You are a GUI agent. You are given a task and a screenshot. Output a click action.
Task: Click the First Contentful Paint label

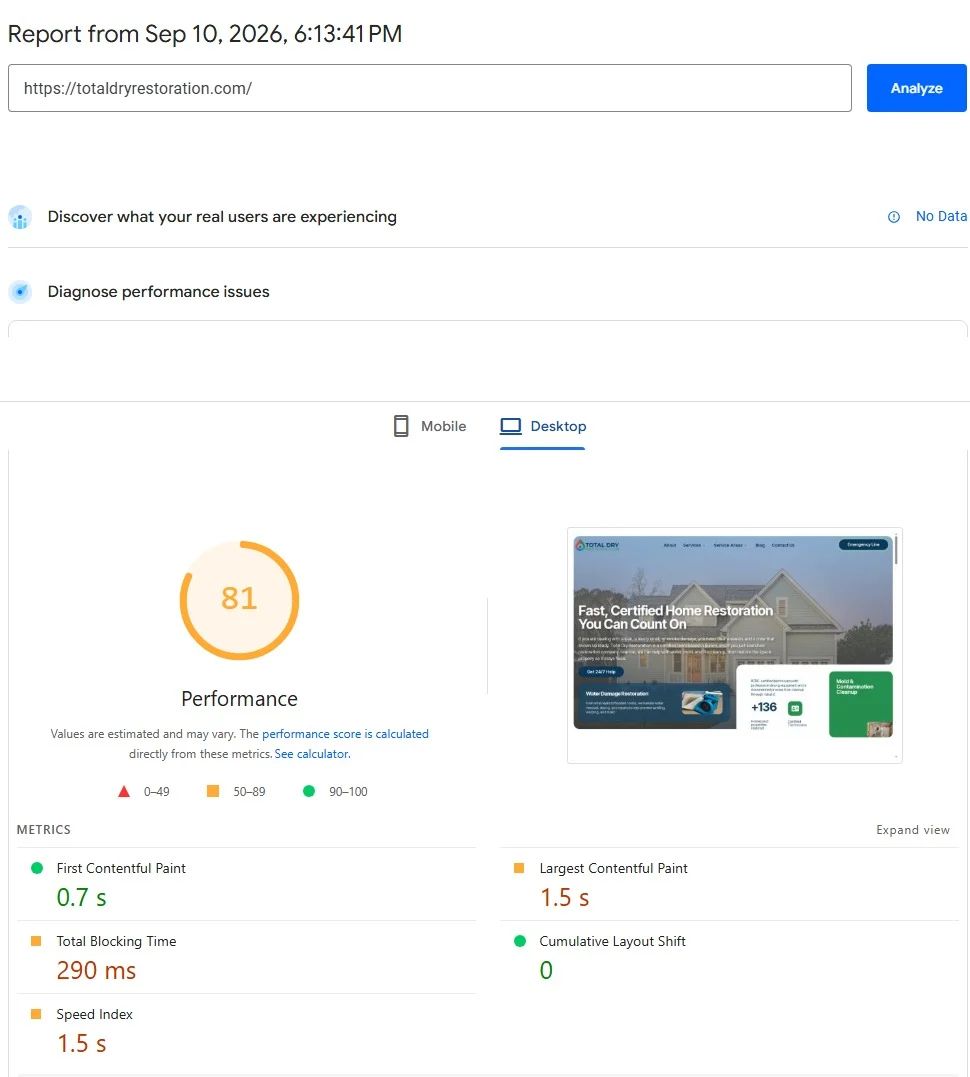click(121, 868)
